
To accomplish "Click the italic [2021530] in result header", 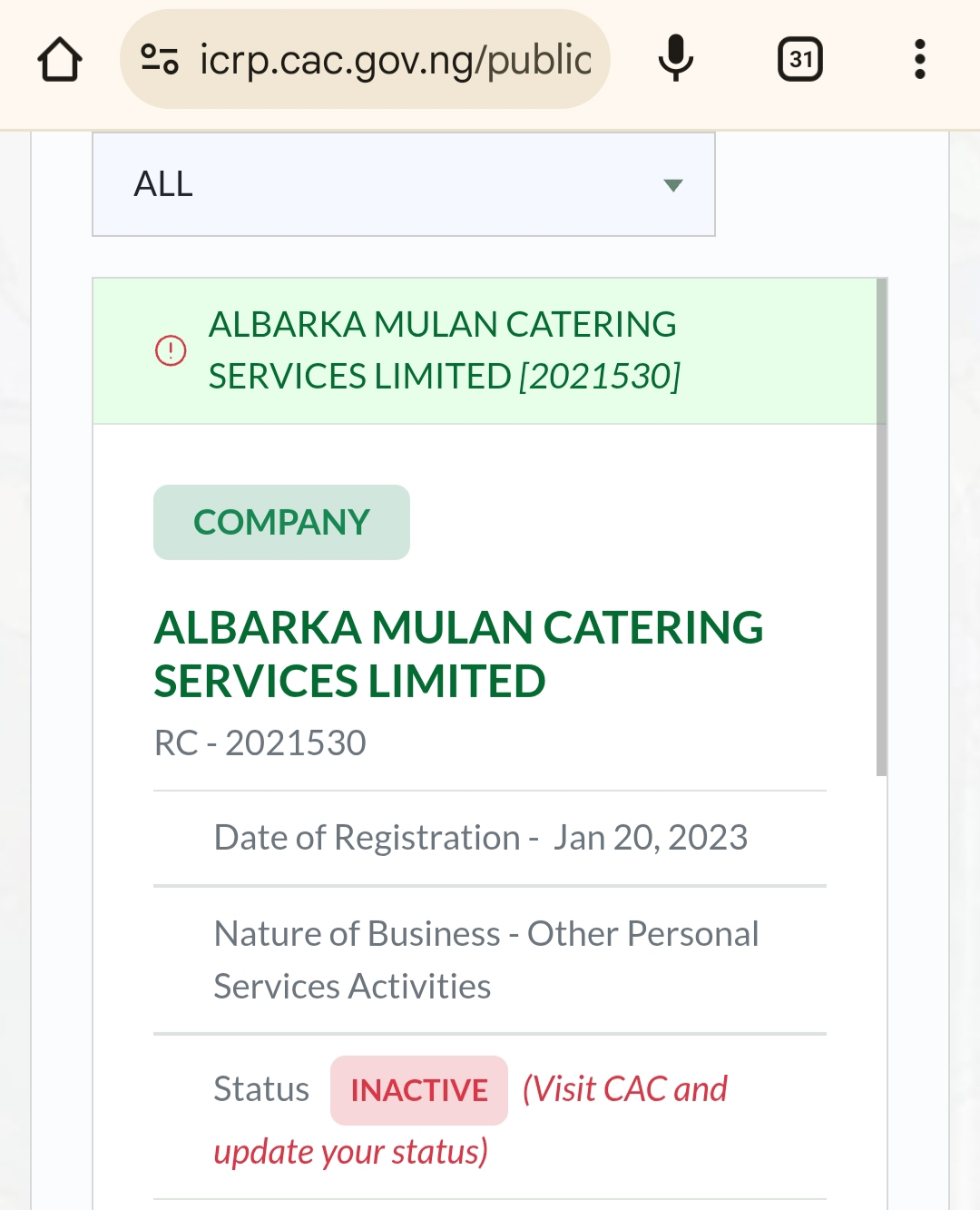I will (600, 376).
